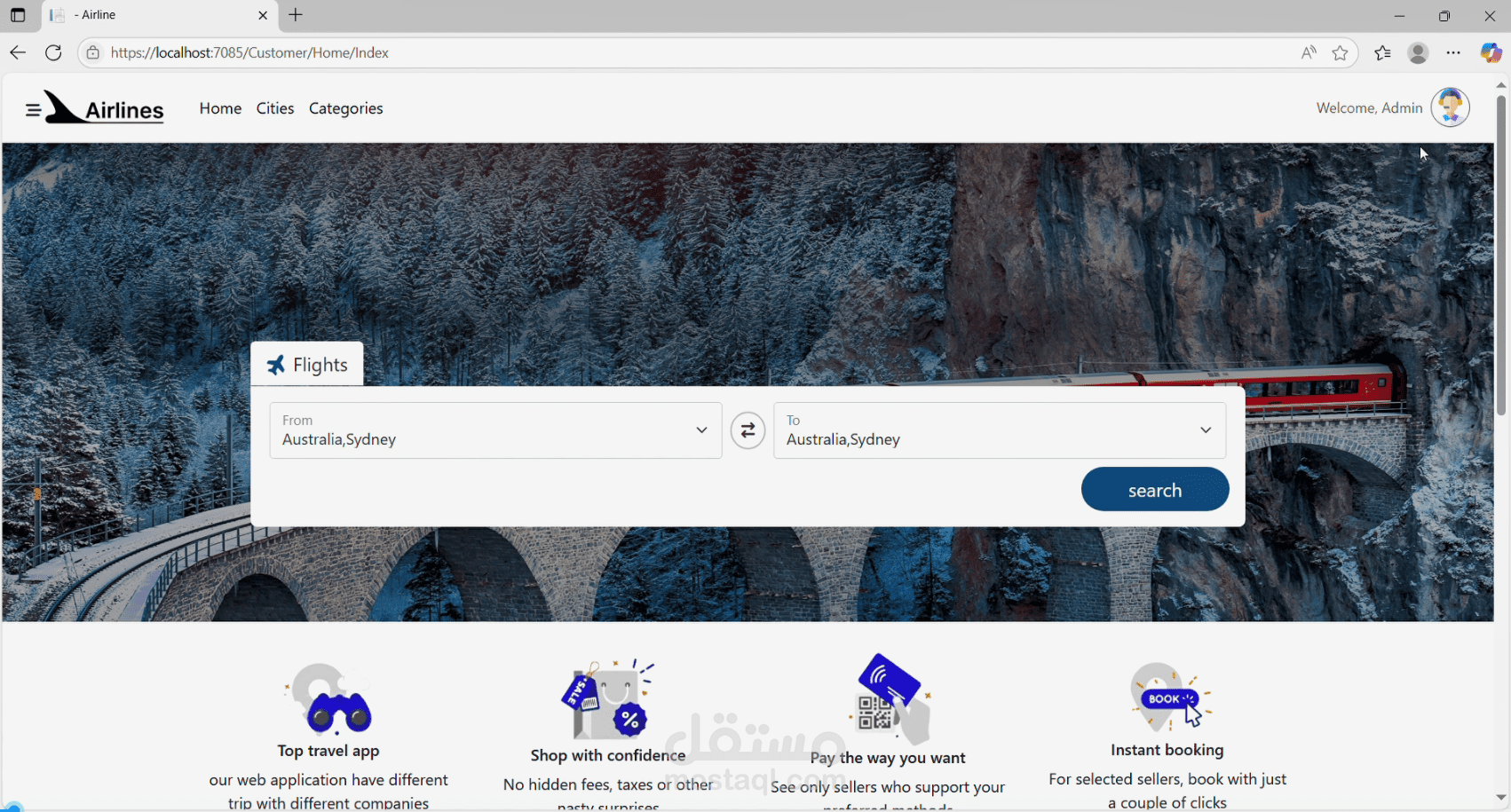Screen dimensions: 1511x812
Task: Restore down the browser window
Action: (x=1444, y=16)
